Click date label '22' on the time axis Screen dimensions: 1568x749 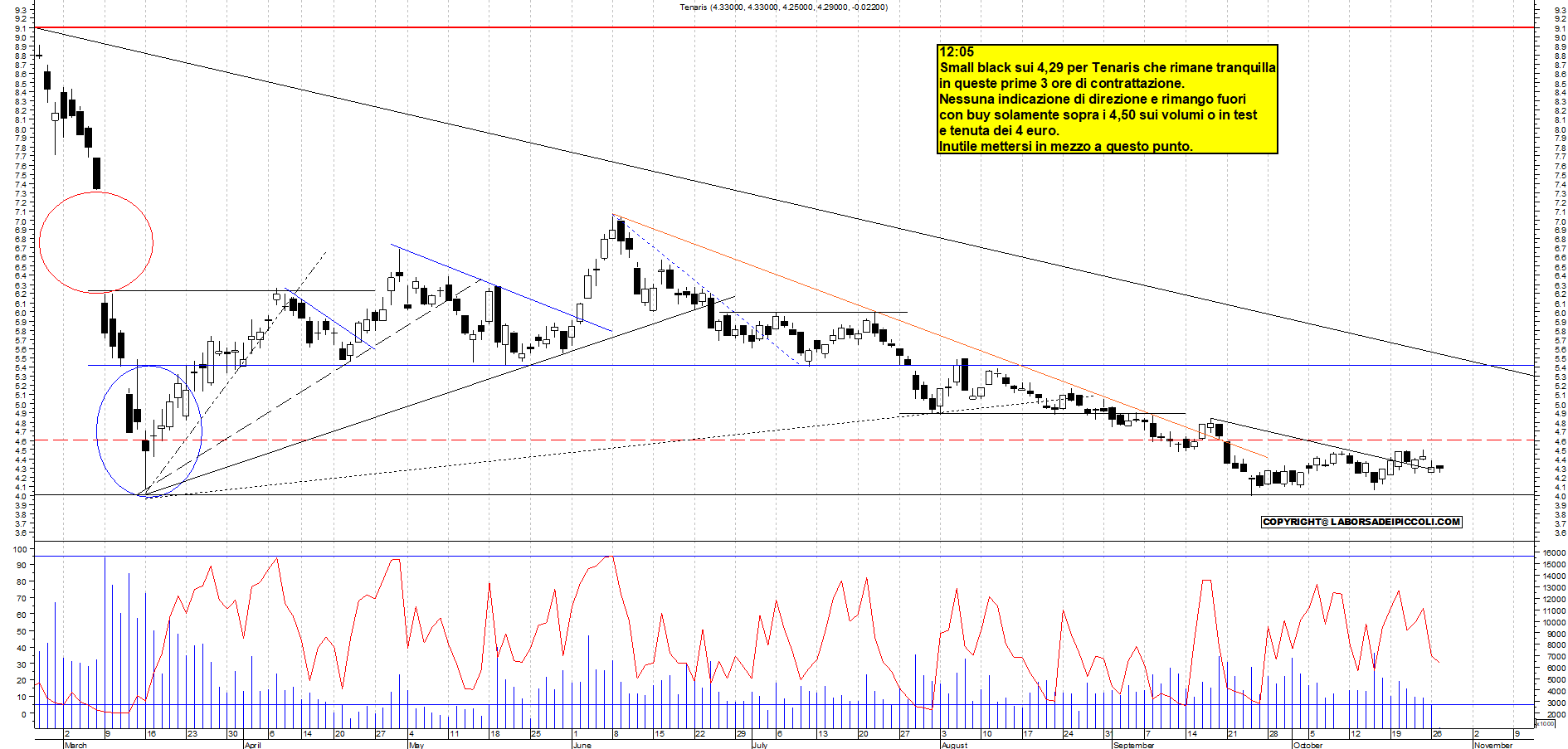[700, 734]
